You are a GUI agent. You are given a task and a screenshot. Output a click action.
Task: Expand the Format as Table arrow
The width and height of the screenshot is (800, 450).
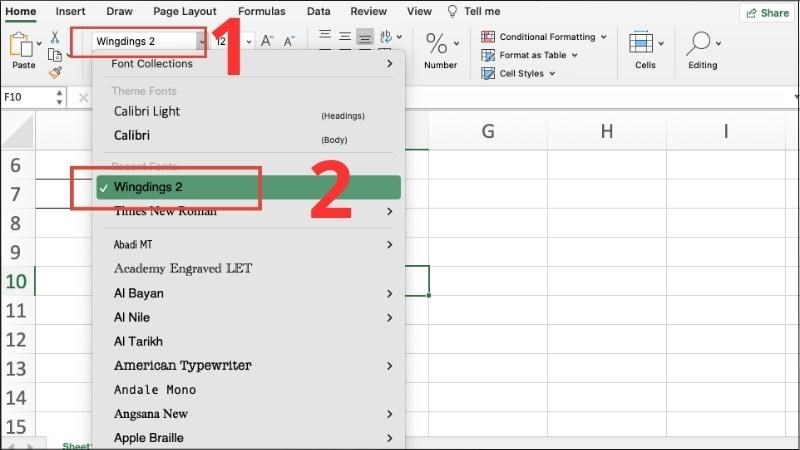point(574,55)
